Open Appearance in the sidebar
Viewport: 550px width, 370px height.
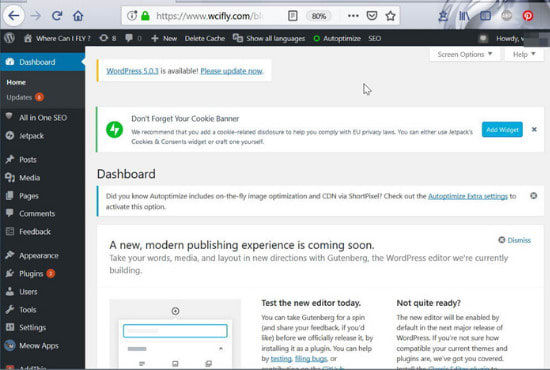coord(42,255)
